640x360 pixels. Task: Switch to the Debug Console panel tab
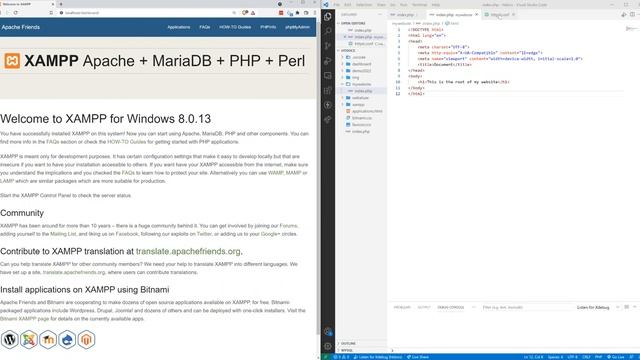(x=451, y=307)
